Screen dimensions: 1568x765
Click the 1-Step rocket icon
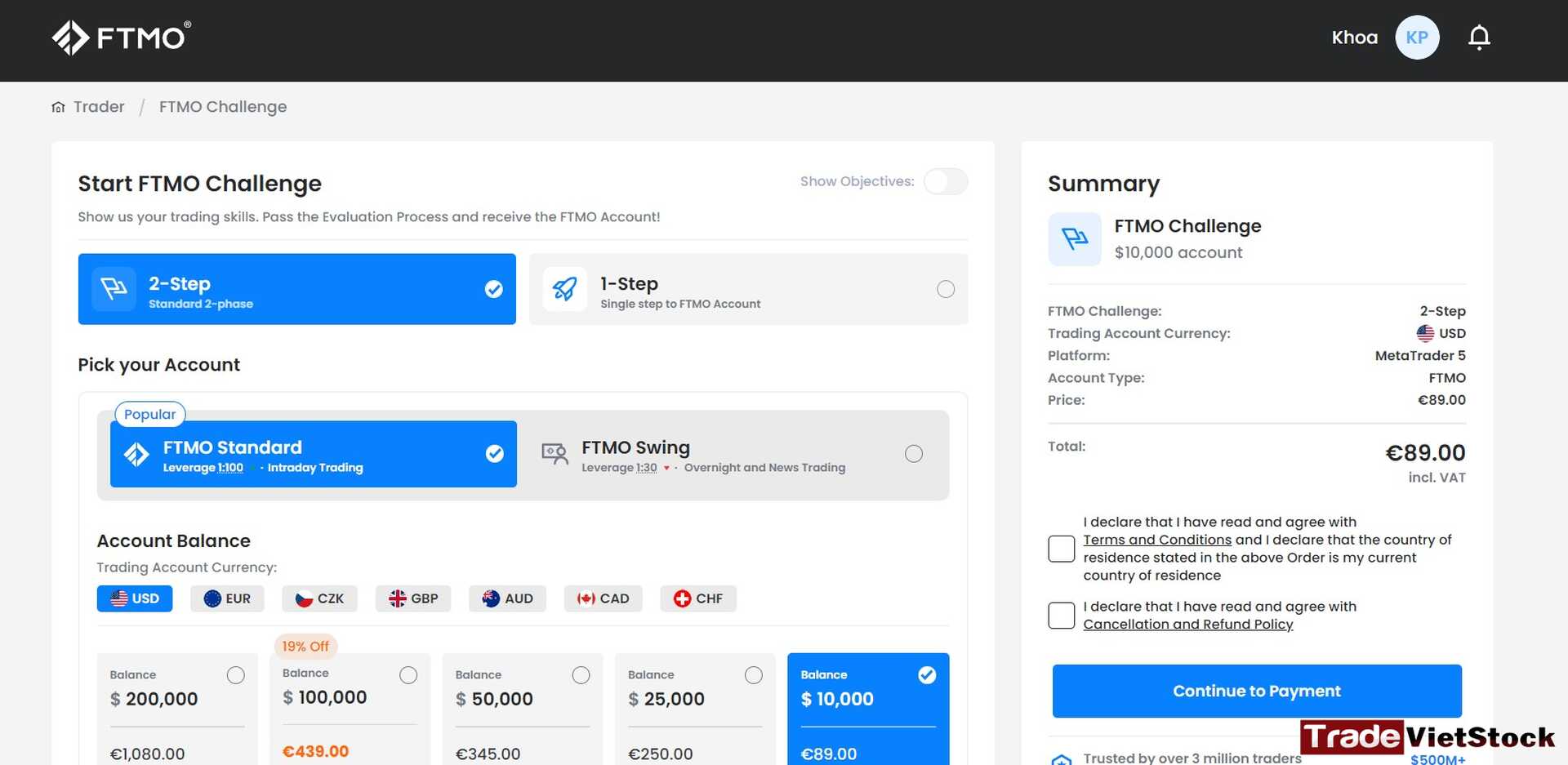tap(564, 289)
